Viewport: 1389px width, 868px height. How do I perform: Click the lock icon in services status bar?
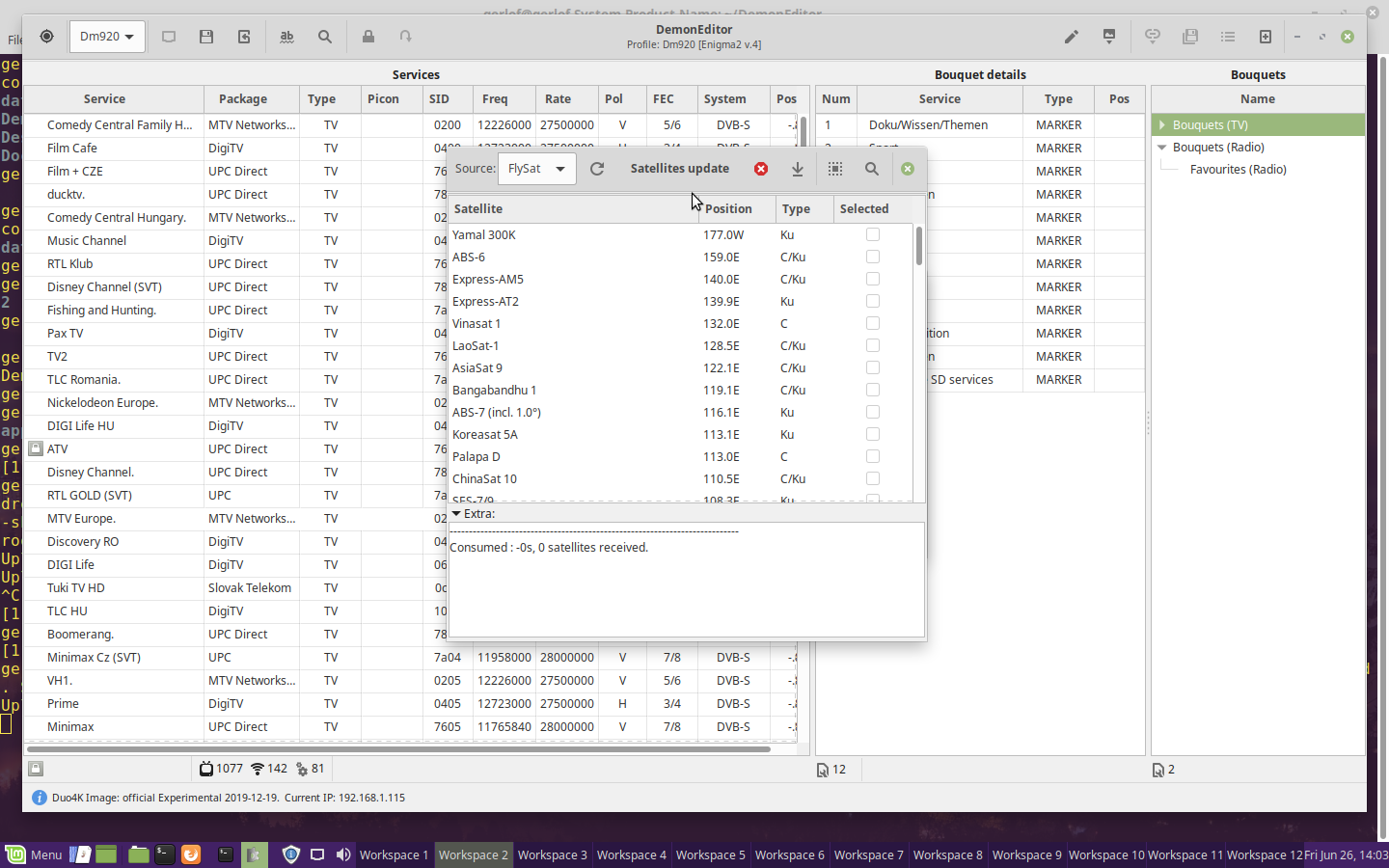pyautogui.click(x=36, y=769)
